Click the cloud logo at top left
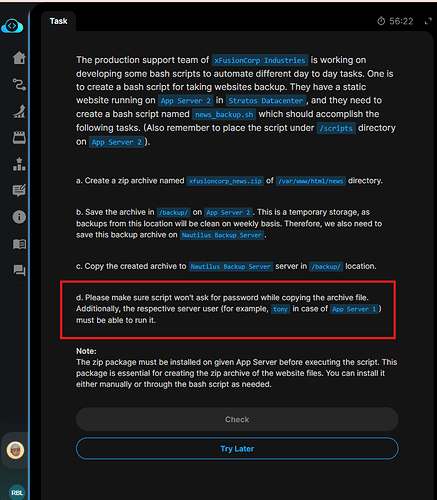Viewport: 437px width, 500px height. coord(12,26)
